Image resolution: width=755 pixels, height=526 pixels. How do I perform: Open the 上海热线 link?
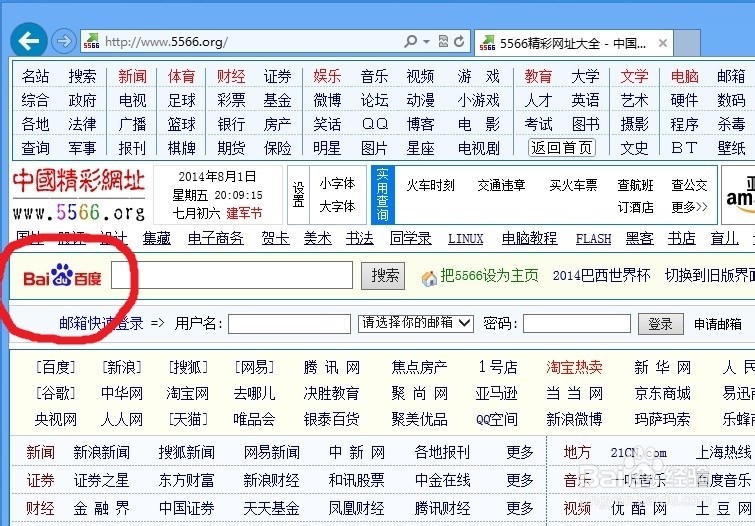click(723, 452)
